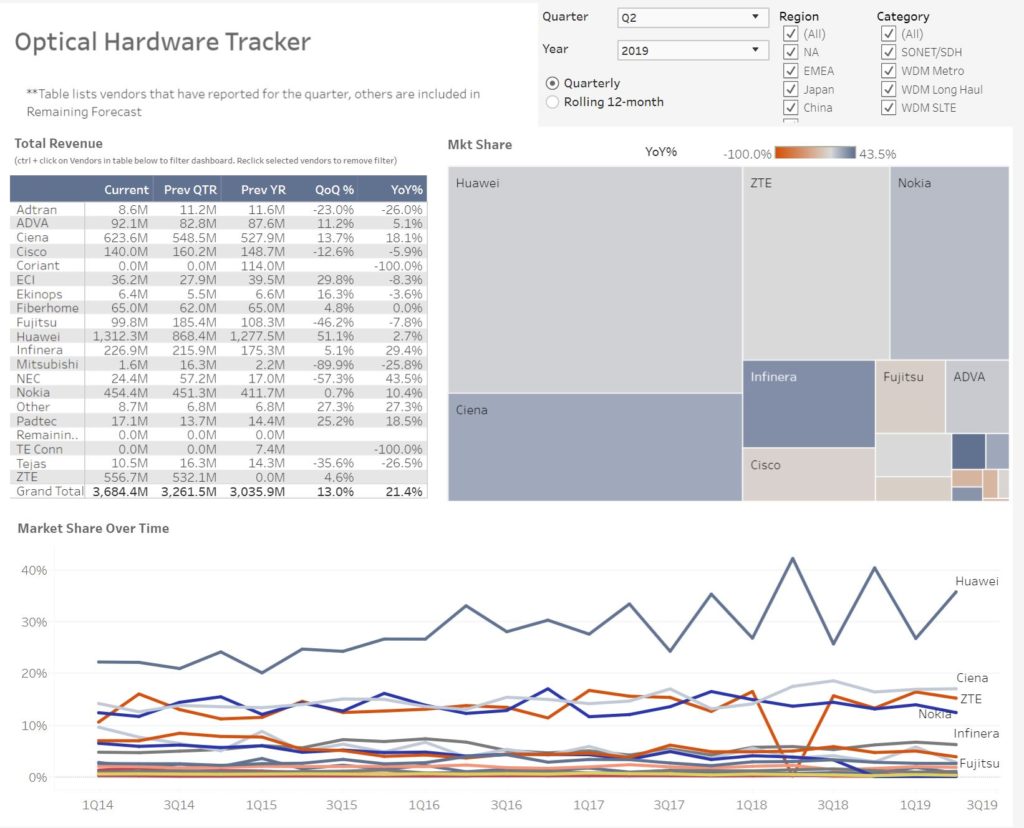The width and height of the screenshot is (1024, 828).
Task: Click the Infinera treemap tile
Action: point(808,404)
